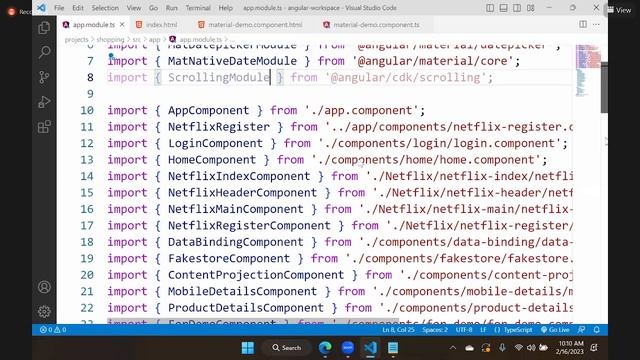
Task: Click the code minimap
Action: point(587,70)
